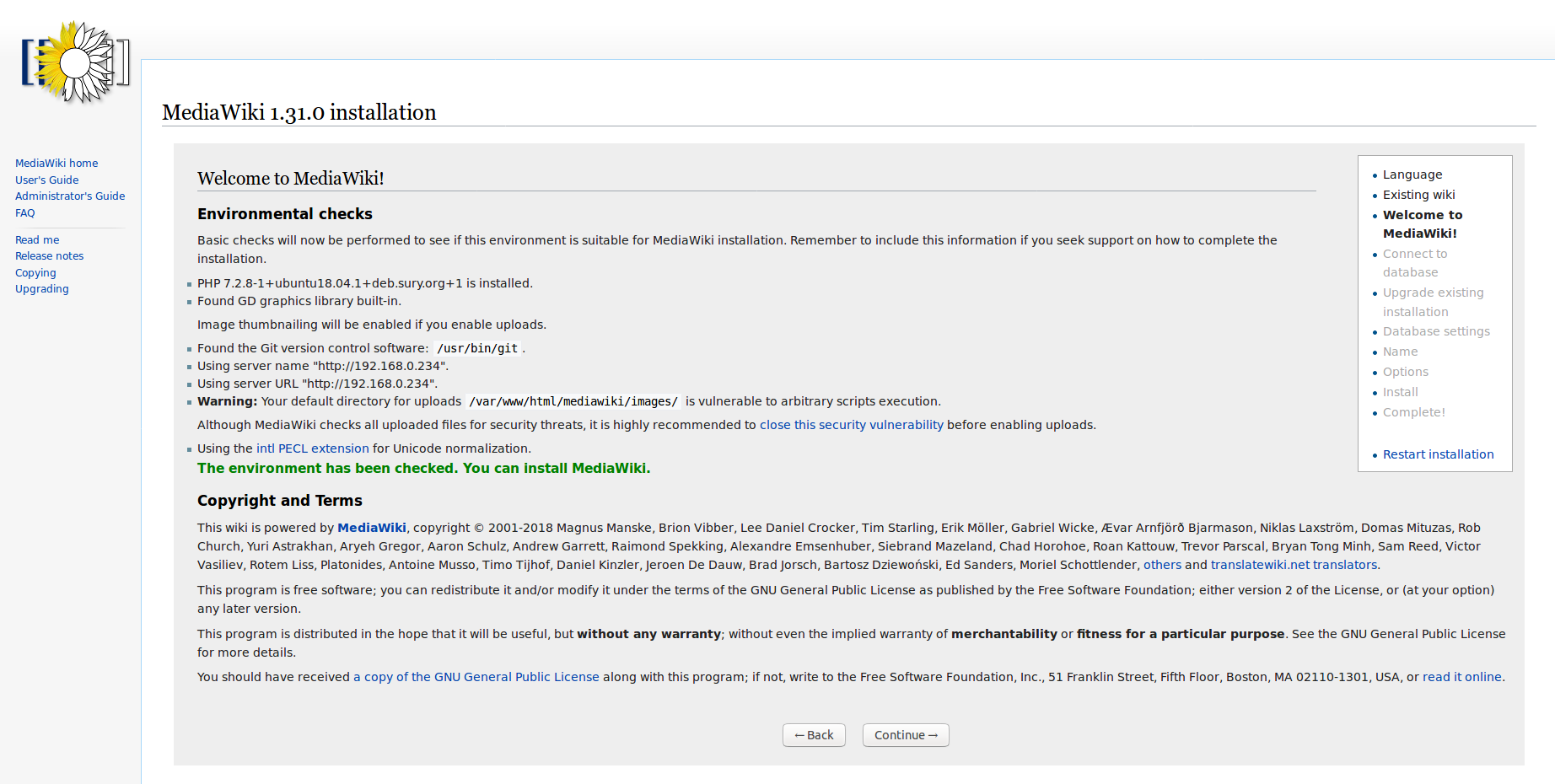This screenshot has width=1555, height=784.
Task: Select the Options step in installer list
Action: coord(1405,372)
